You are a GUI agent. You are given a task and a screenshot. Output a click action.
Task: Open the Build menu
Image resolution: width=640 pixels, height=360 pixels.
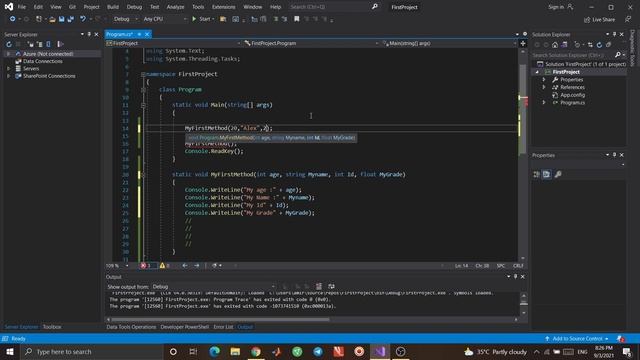(x=113, y=7)
